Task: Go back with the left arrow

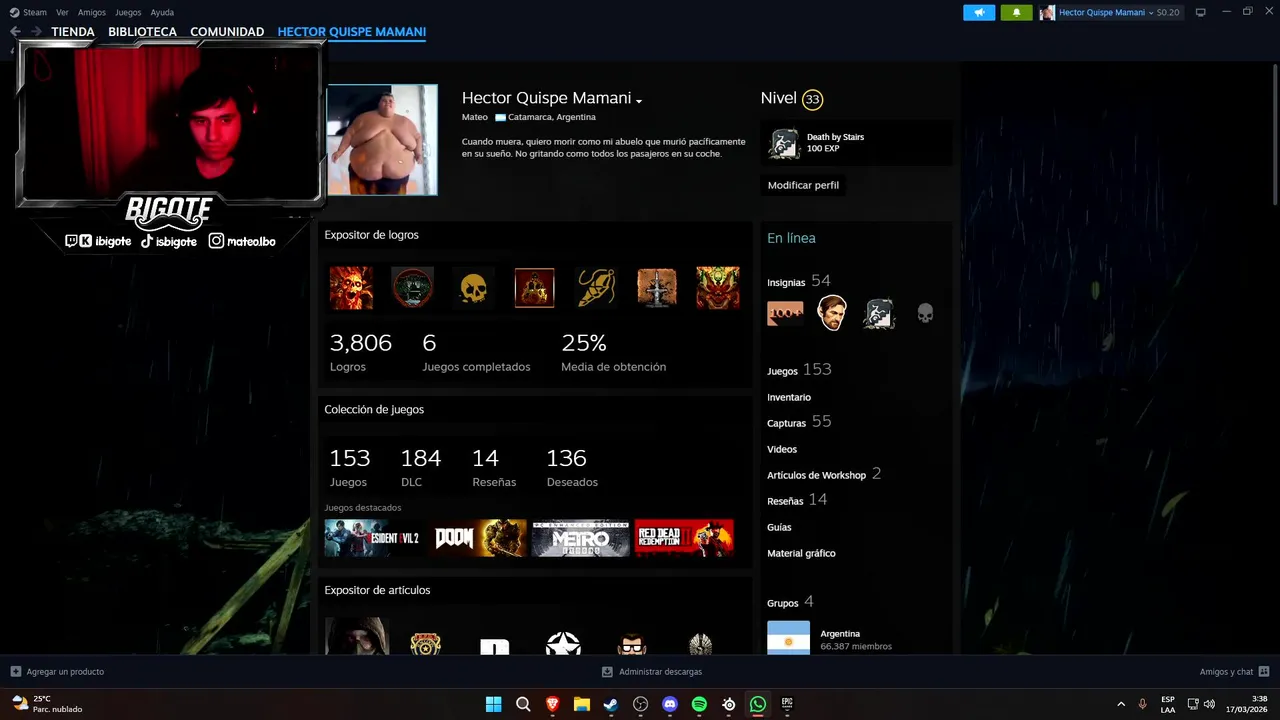Action: click(x=15, y=32)
